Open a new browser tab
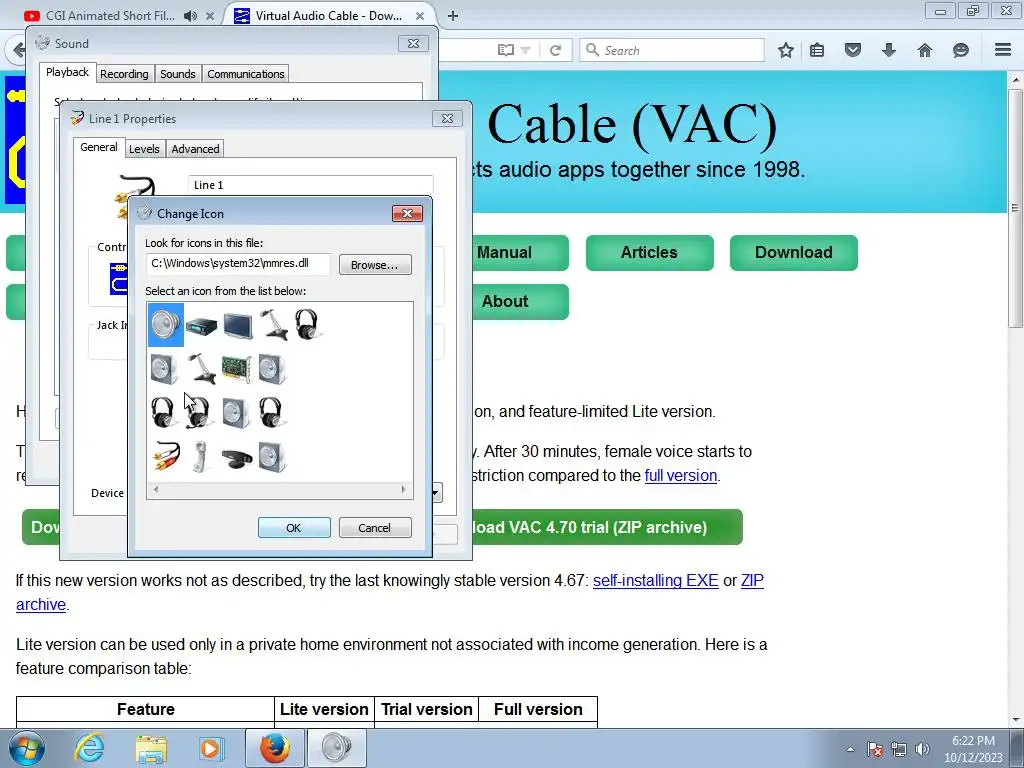 click(453, 16)
